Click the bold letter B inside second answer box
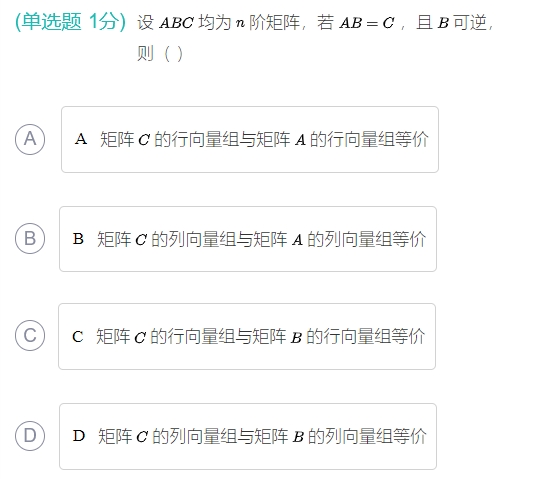The height and width of the screenshot is (479, 535). (x=78, y=238)
